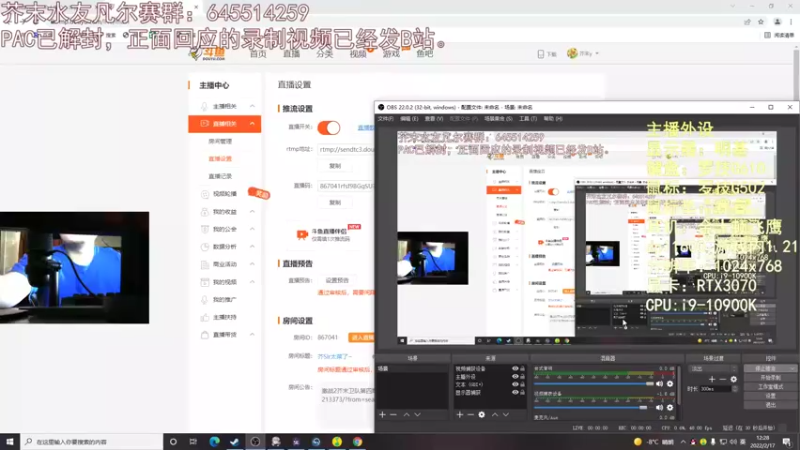Click 工作室模式 in OBS controls
Image resolution: width=800 pixels, height=450 pixels.
(770, 387)
